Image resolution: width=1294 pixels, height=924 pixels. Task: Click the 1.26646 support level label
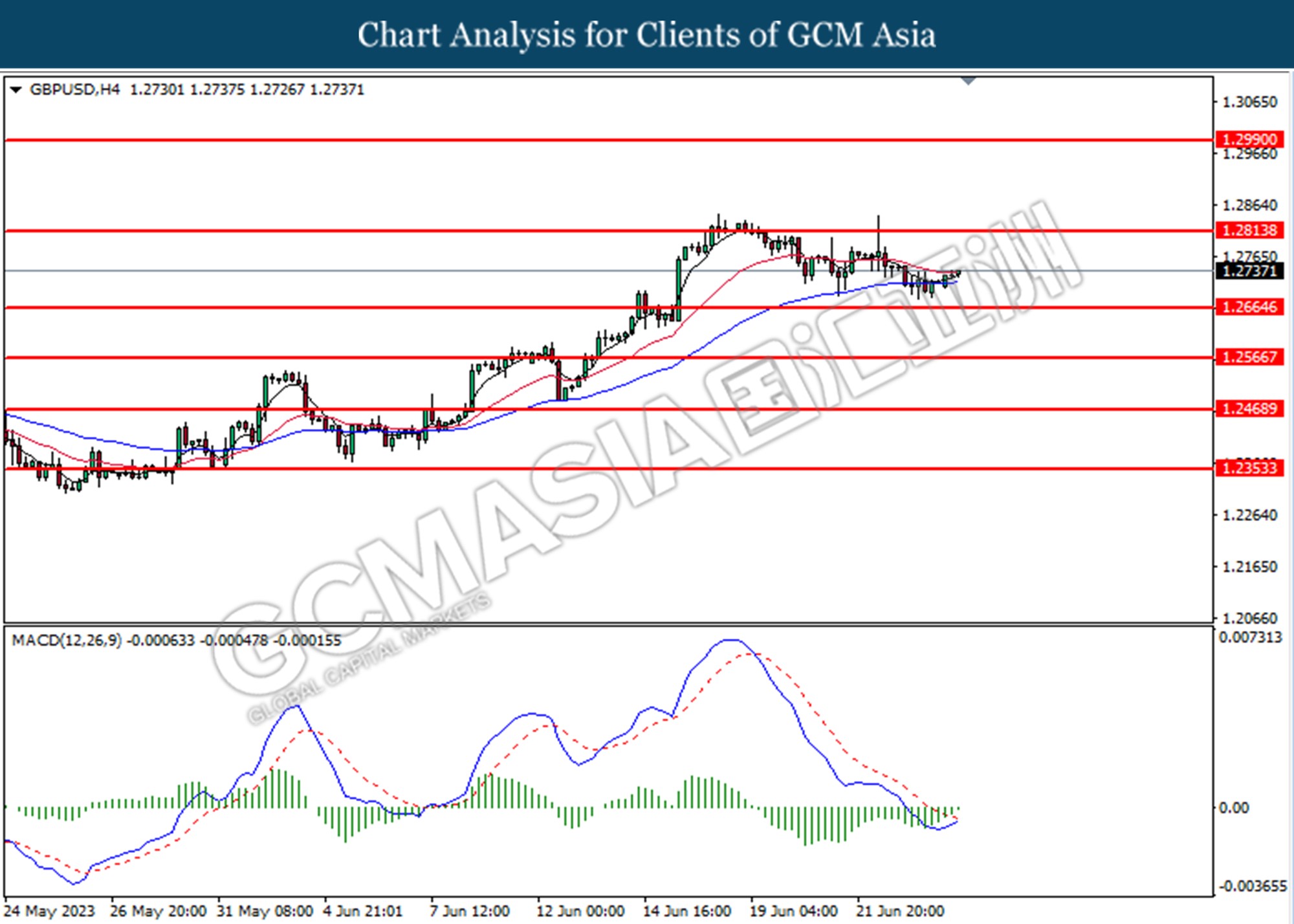click(1250, 307)
